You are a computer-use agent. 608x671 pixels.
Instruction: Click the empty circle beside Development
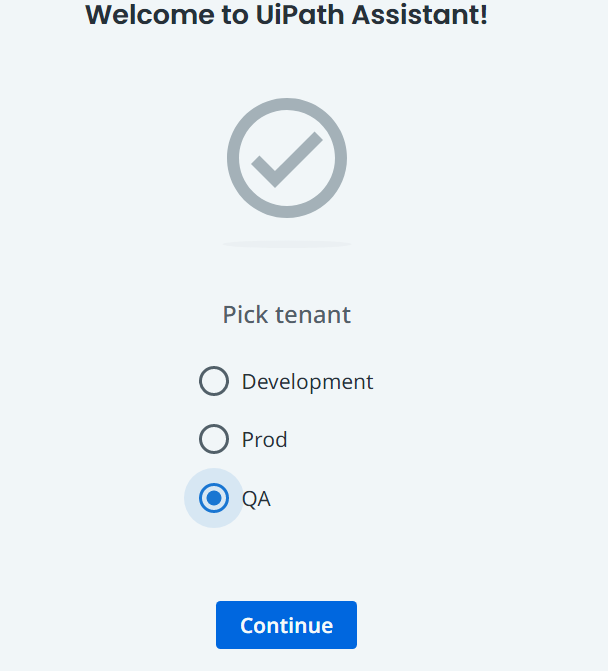tap(214, 381)
